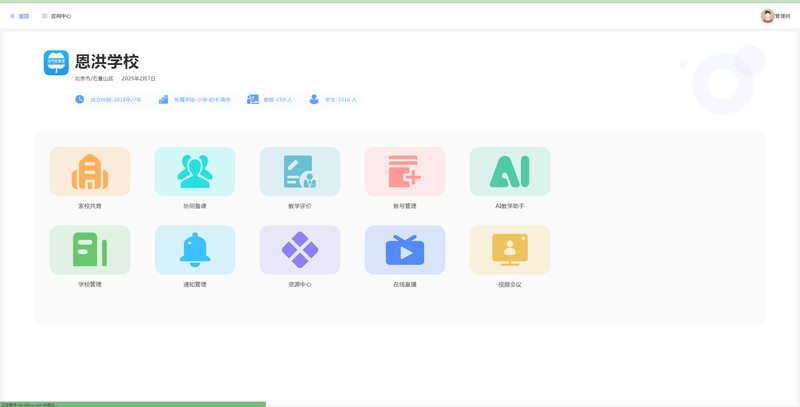Click the 家校共育 label text
Image resolution: width=800 pixels, height=407 pixels.
[x=90, y=207]
